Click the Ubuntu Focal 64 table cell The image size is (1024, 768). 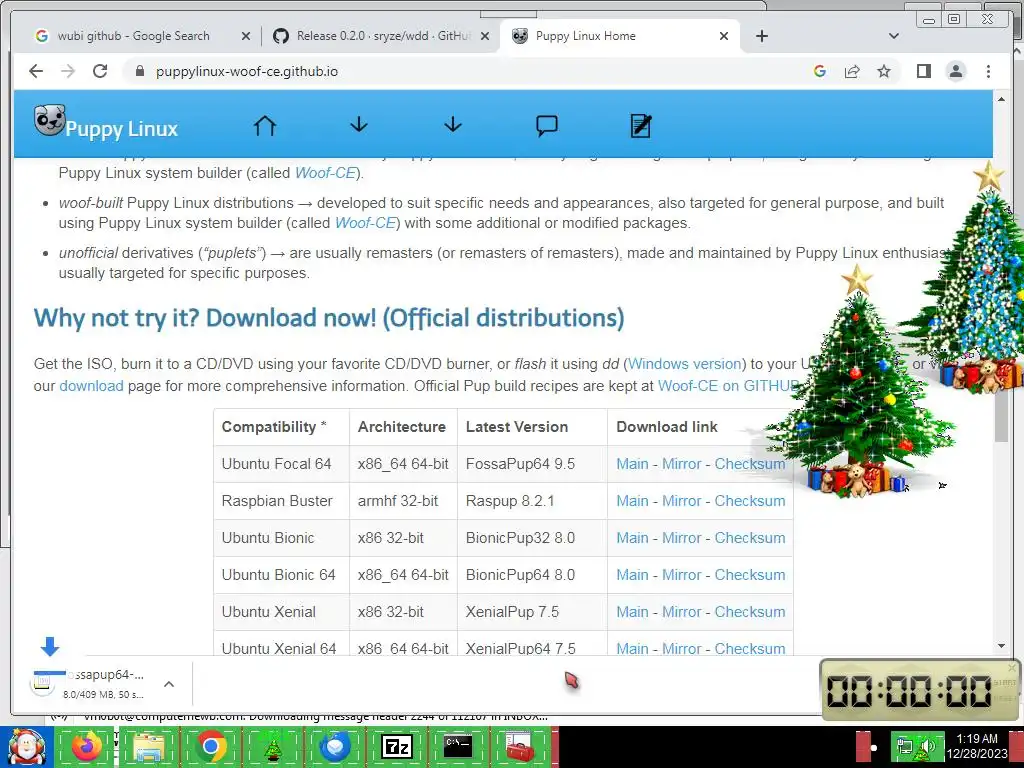[281, 464]
